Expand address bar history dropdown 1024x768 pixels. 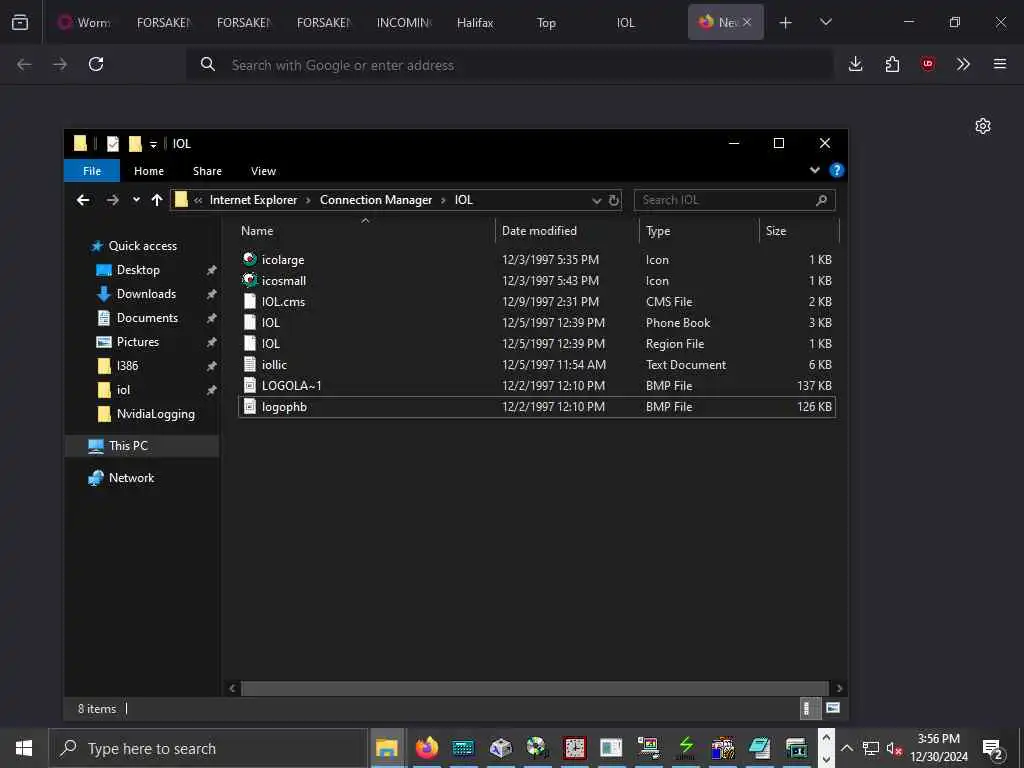pyautogui.click(x=596, y=200)
